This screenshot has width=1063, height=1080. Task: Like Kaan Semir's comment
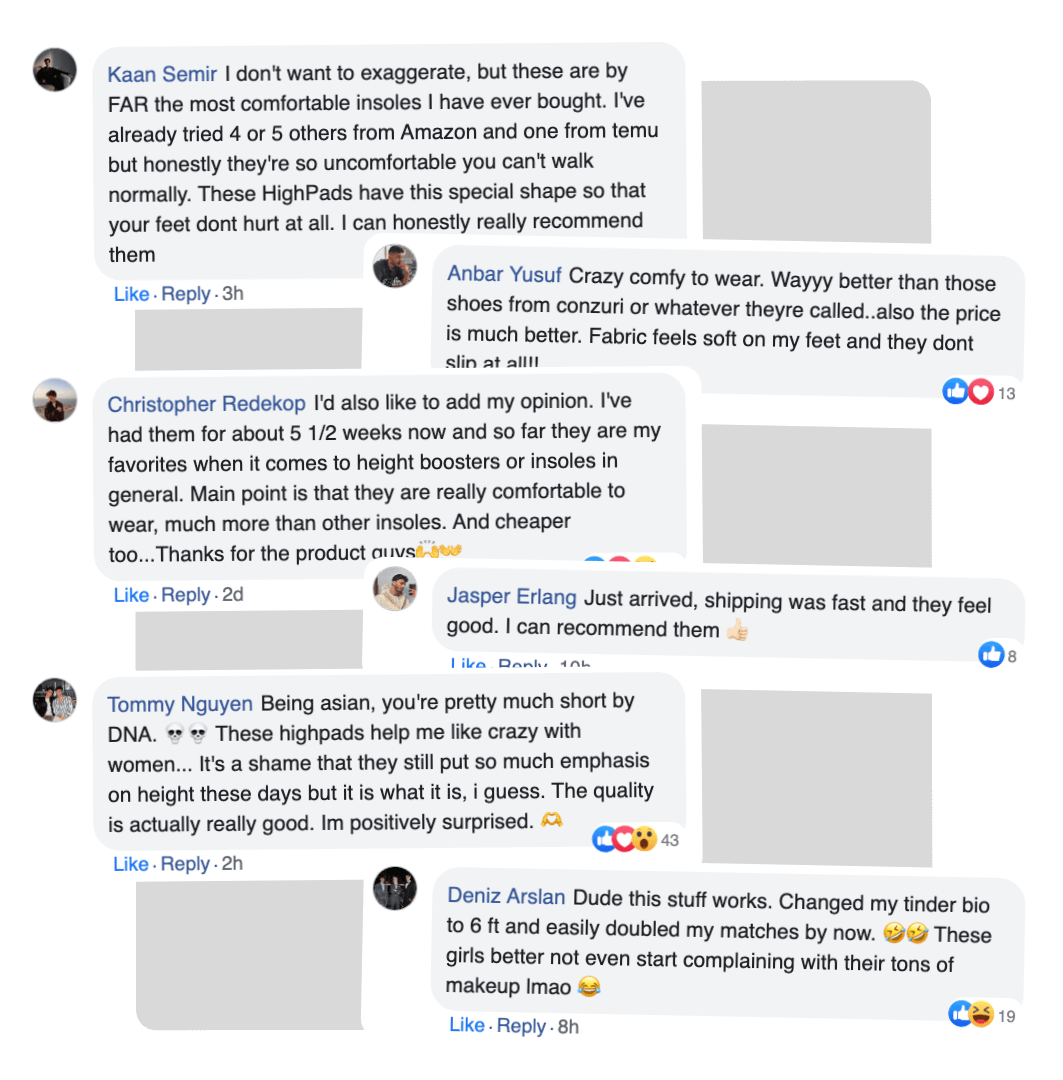(131, 294)
